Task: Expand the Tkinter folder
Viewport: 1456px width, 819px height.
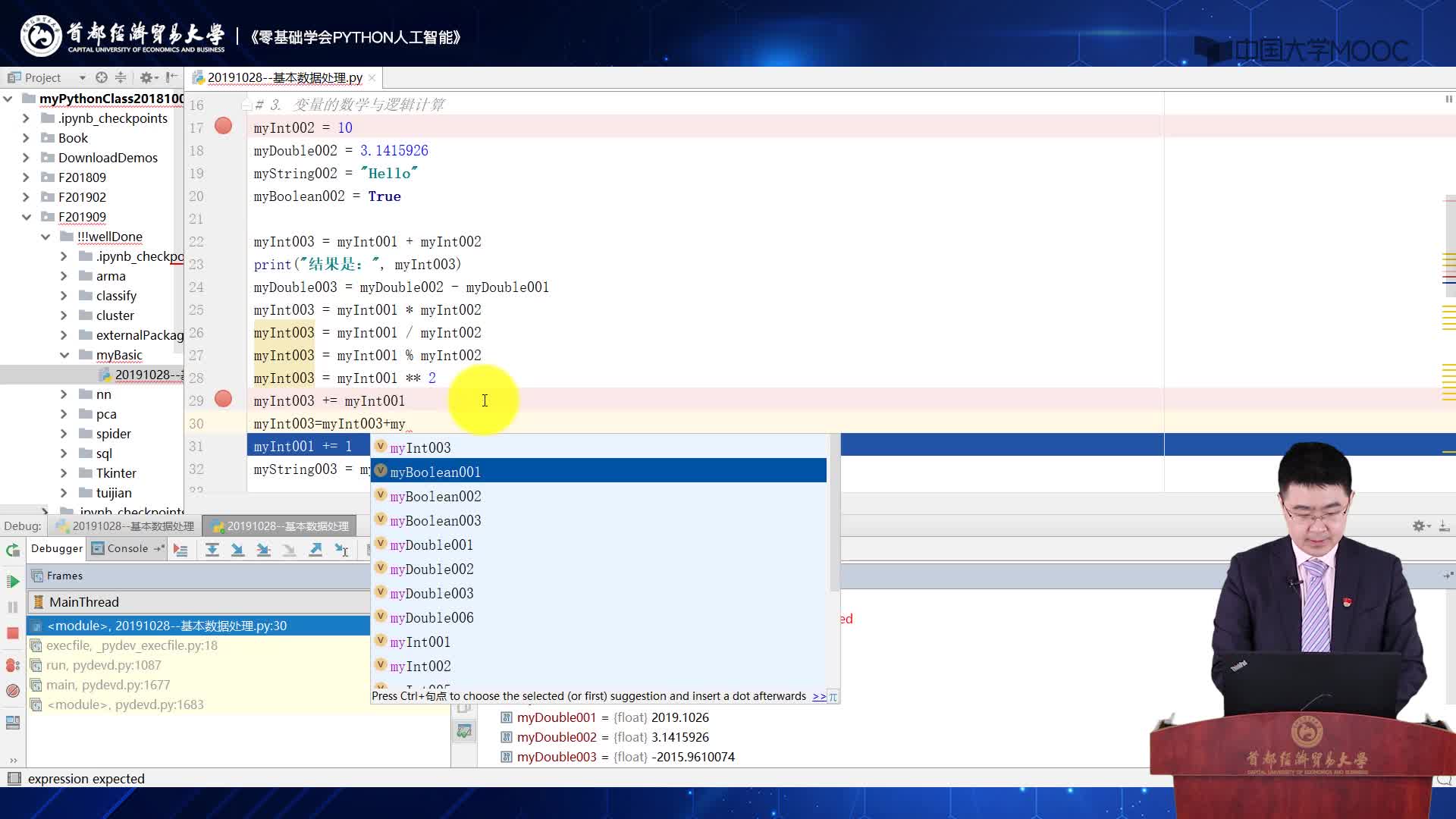Action: (64, 473)
